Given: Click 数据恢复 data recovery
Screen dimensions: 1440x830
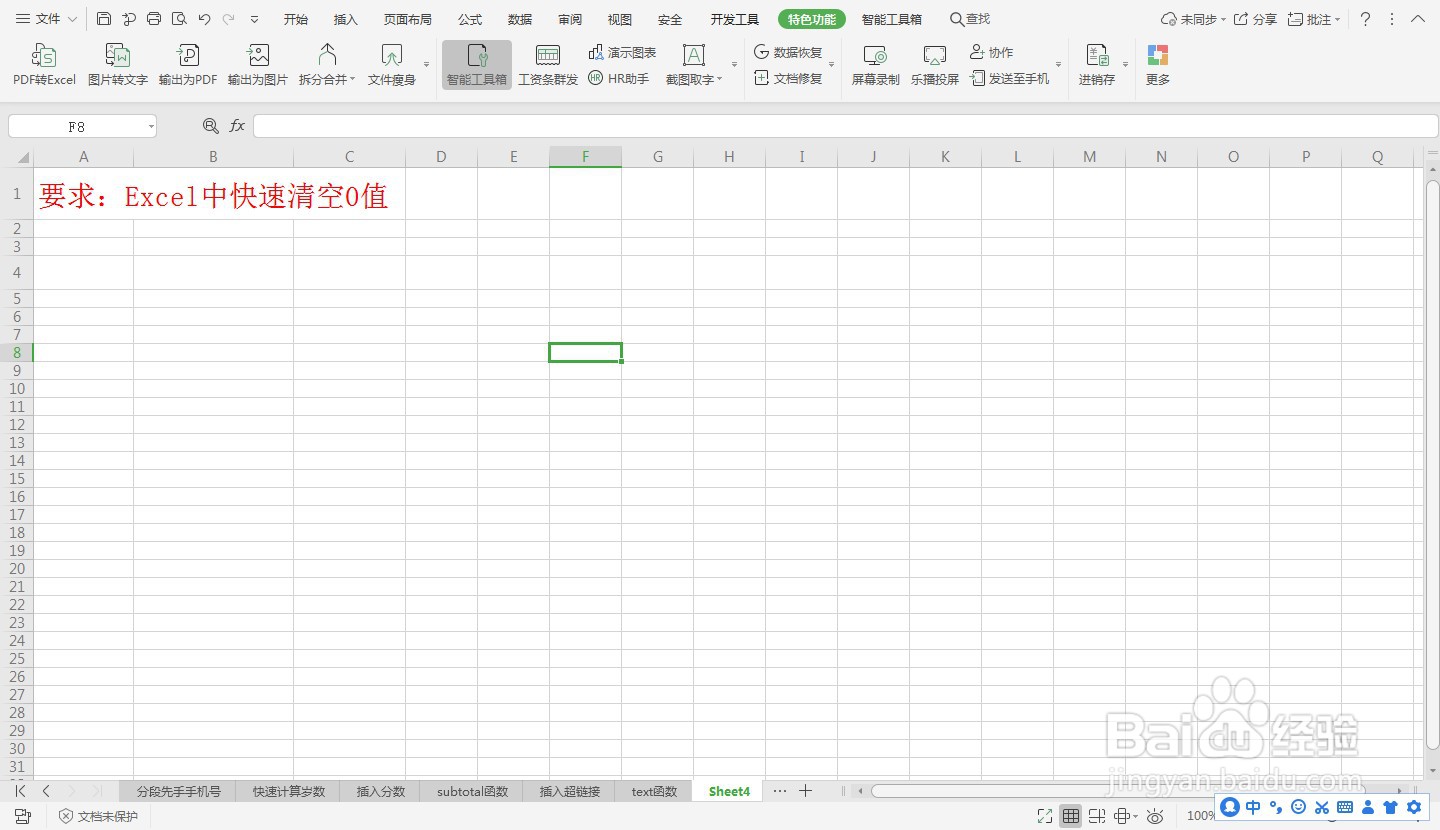Looking at the screenshot, I should (788, 52).
